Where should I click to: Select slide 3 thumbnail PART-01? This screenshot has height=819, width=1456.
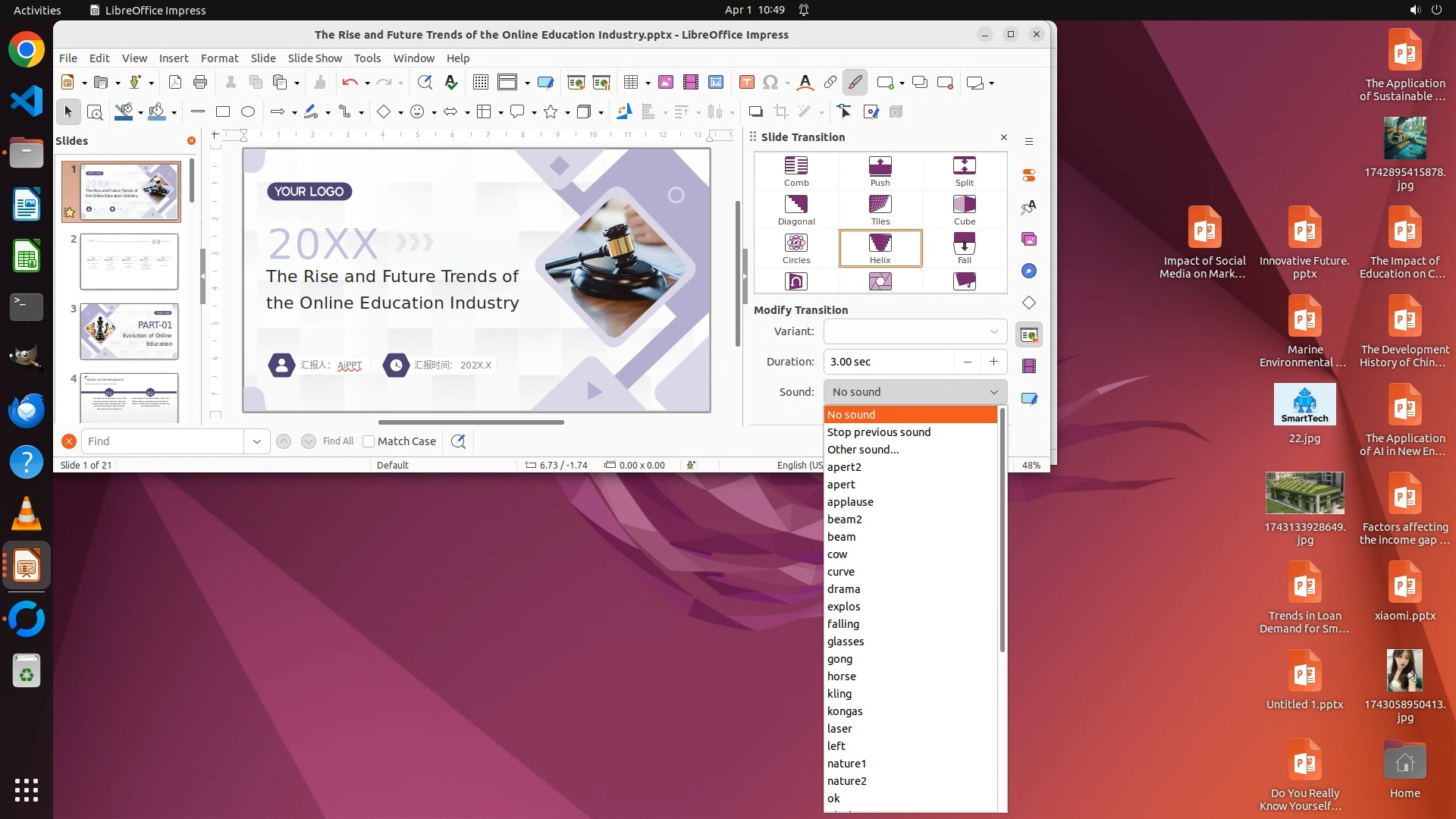[x=129, y=331]
